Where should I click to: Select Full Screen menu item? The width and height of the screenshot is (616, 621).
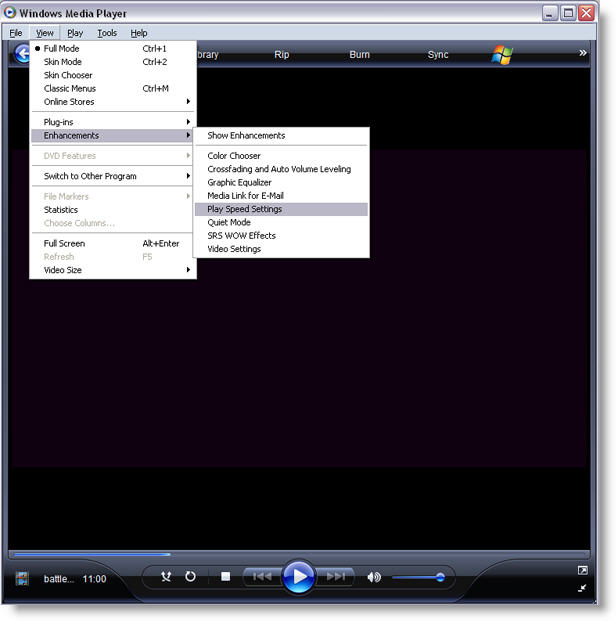pyautogui.click(x=113, y=243)
